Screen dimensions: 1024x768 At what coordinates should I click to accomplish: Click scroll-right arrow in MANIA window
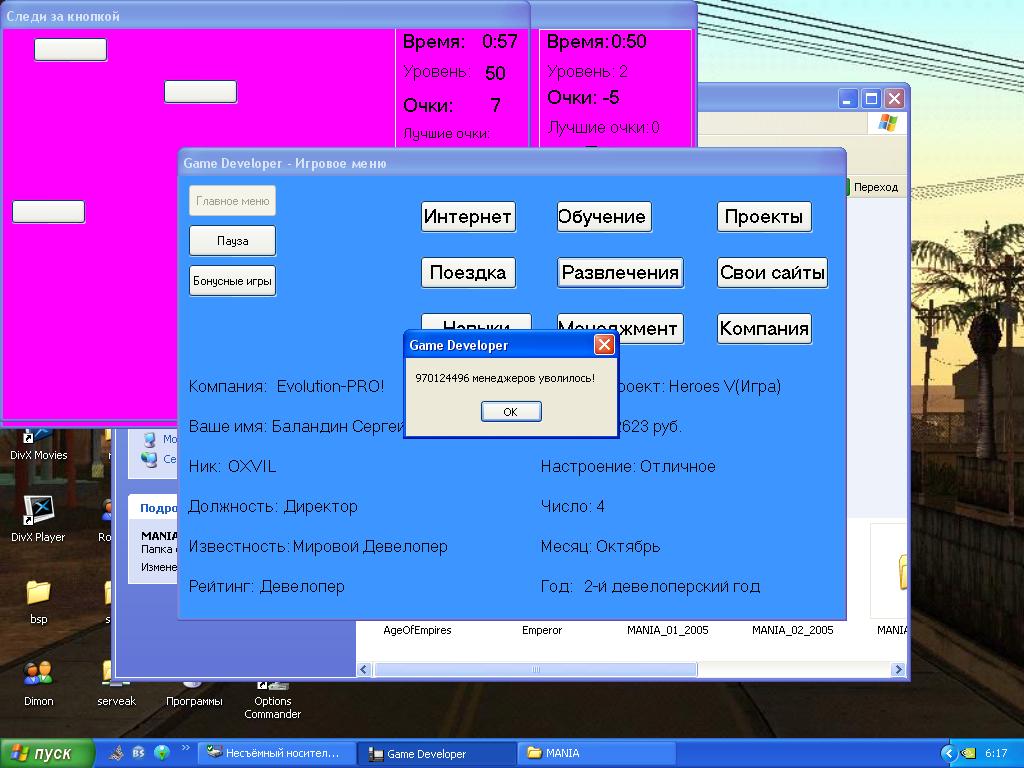[x=899, y=669]
